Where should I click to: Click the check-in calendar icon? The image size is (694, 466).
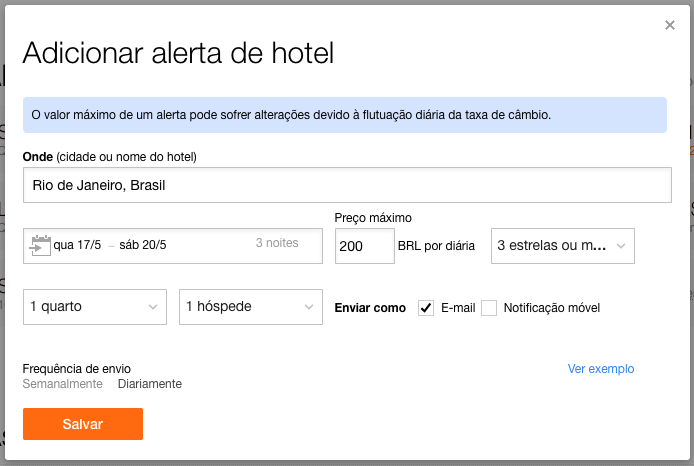[x=40, y=245]
